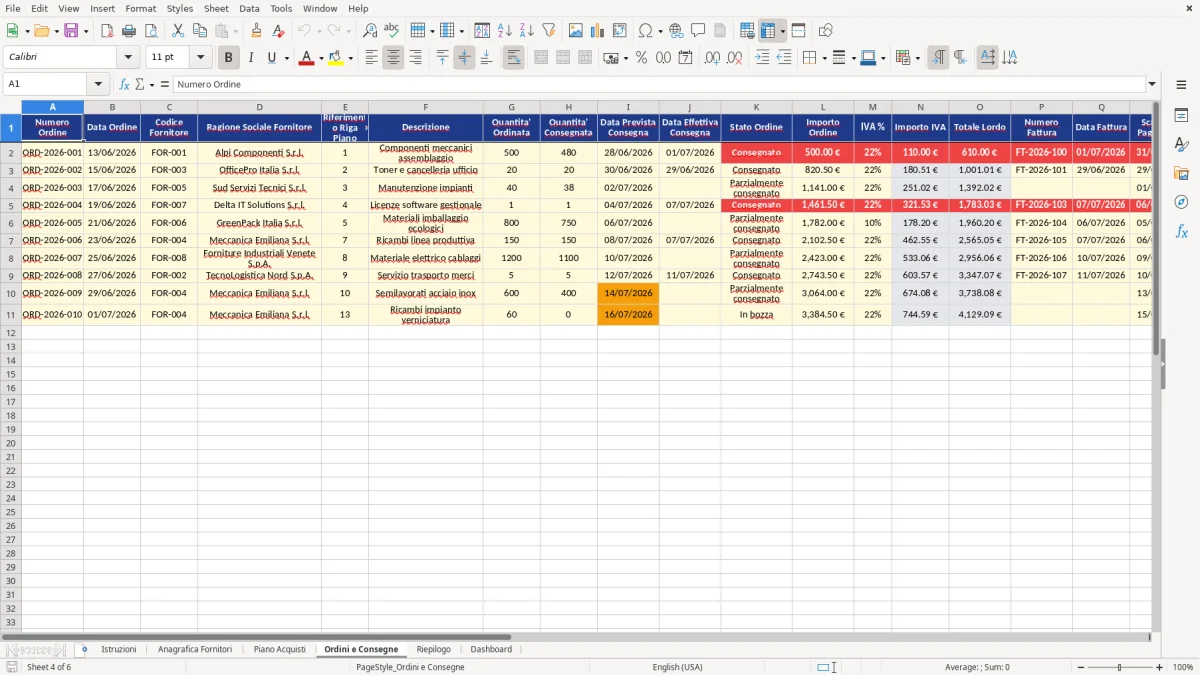The height and width of the screenshot is (675, 1200).
Task: Insert a chart via toolbar icon
Action: point(598,31)
